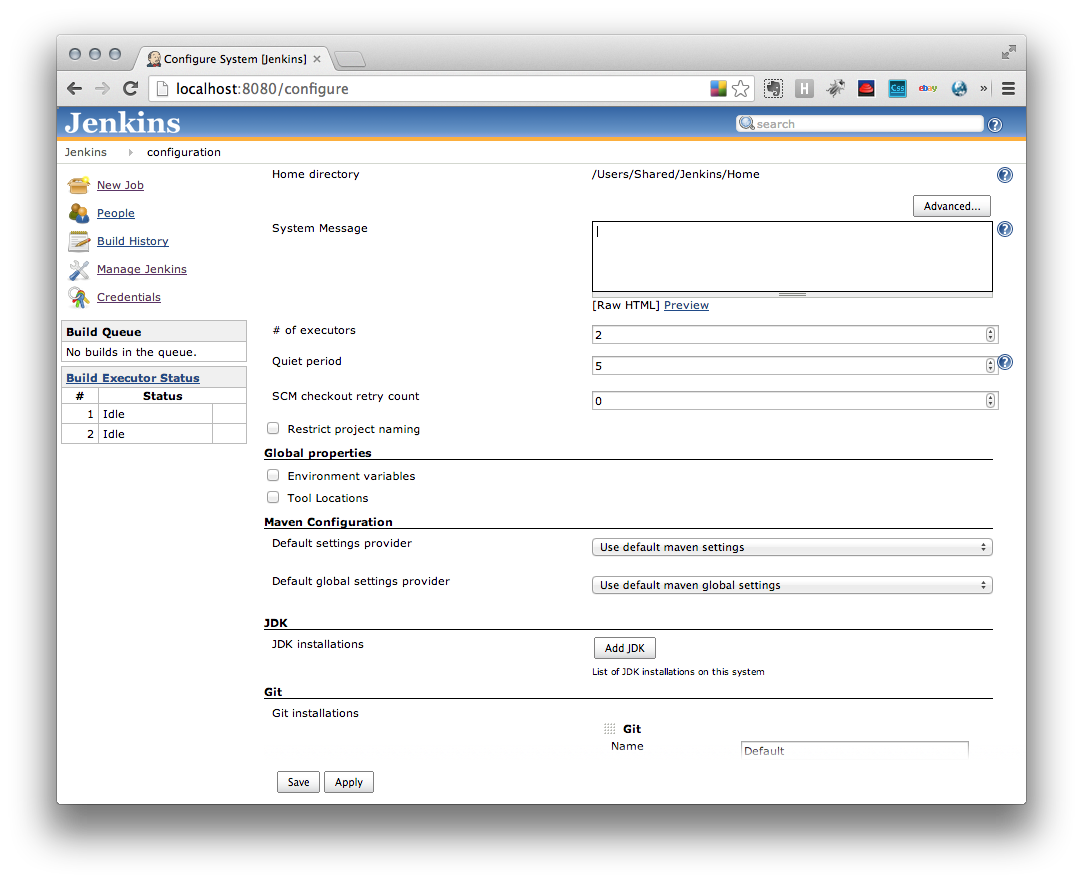This screenshot has width=1083, height=883.
Task: Open Default global settings provider dropdown
Action: click(792, 585)
